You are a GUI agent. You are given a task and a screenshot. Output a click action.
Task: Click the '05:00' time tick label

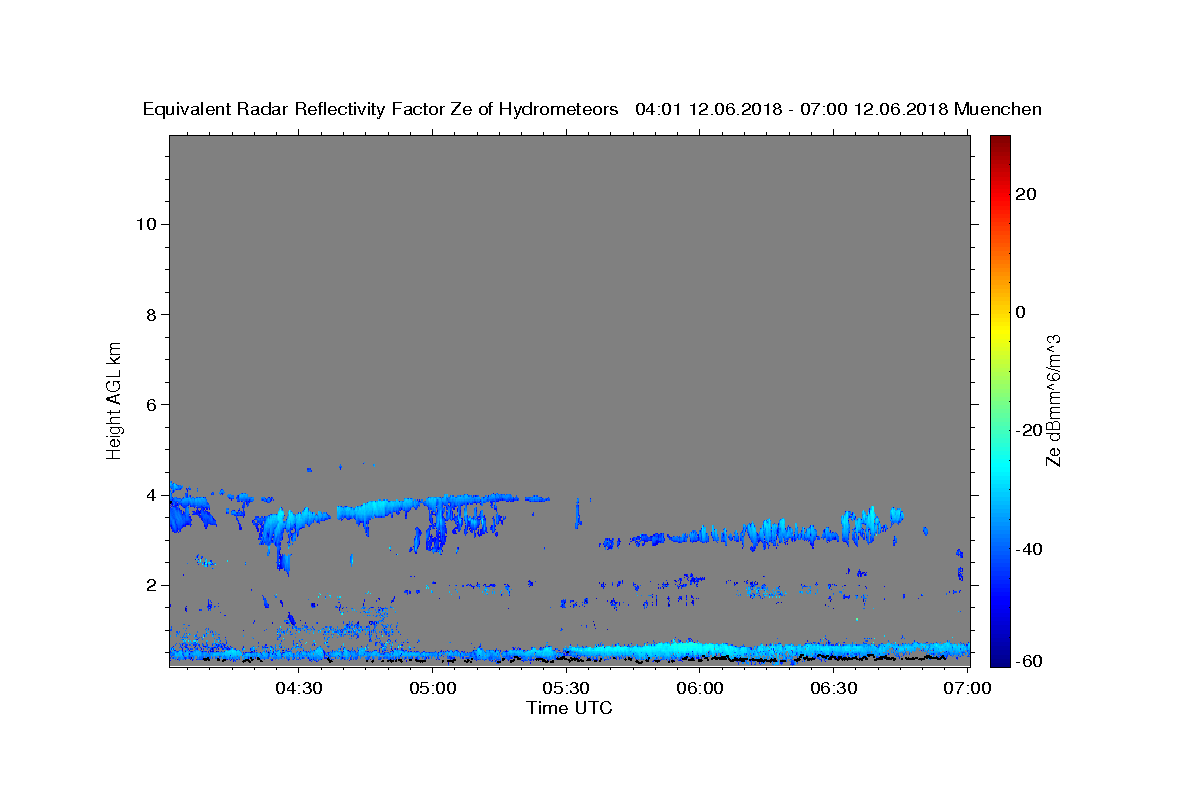pyautogui.click(x=432, y=688)
